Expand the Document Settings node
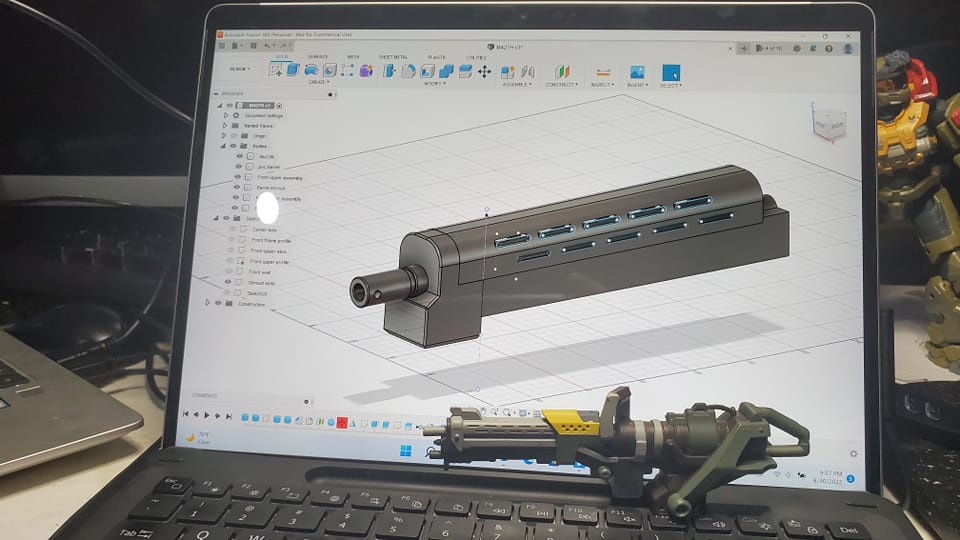Image resolution: width=960 pixels, height=540 pixels. [226, 115]
